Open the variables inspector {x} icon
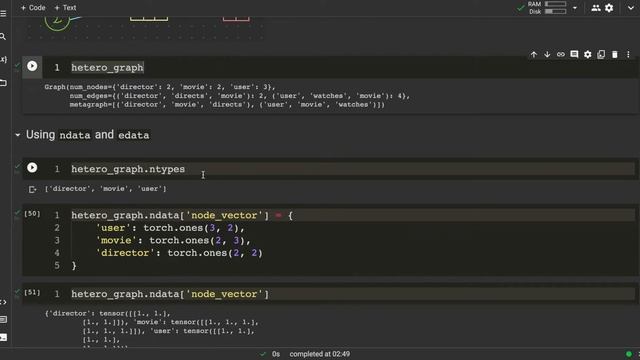Image resolution: width=640 pixels, height=360 pixels. click(3, 60)
